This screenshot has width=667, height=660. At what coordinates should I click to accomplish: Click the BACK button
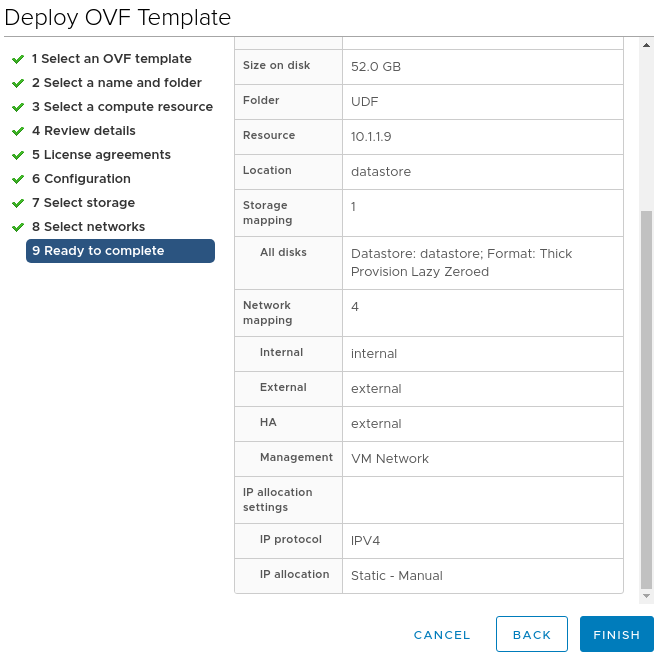click(x=532, y=634)
